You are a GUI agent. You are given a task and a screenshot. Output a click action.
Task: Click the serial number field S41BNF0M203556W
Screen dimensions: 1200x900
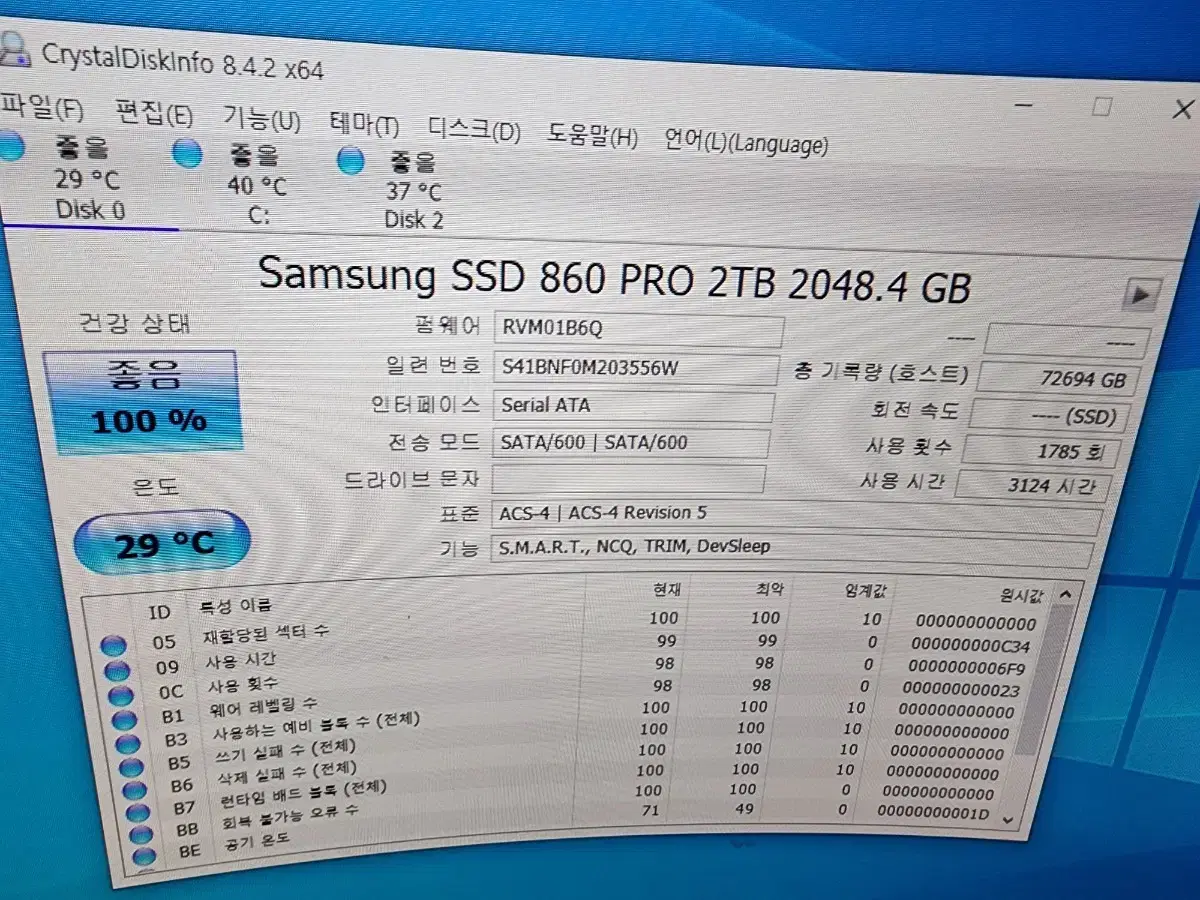point(635,368)
